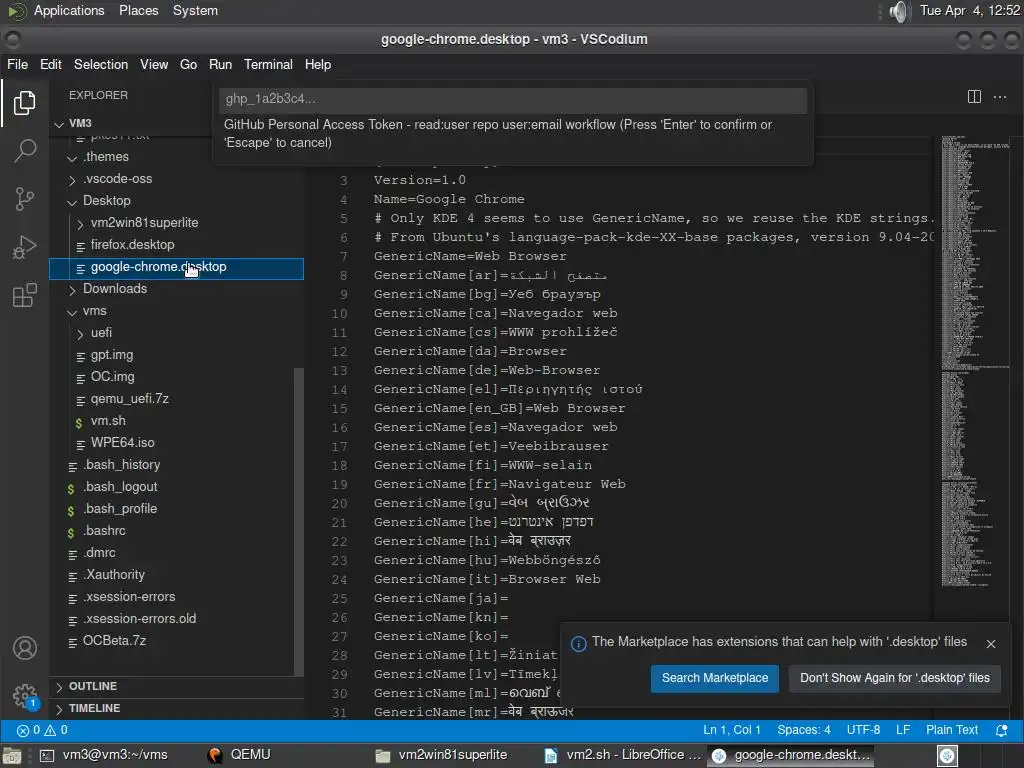Change encoding via UTF-8 status item
The width and height of the screenshot is (1024, 768).
pos(863,730)
